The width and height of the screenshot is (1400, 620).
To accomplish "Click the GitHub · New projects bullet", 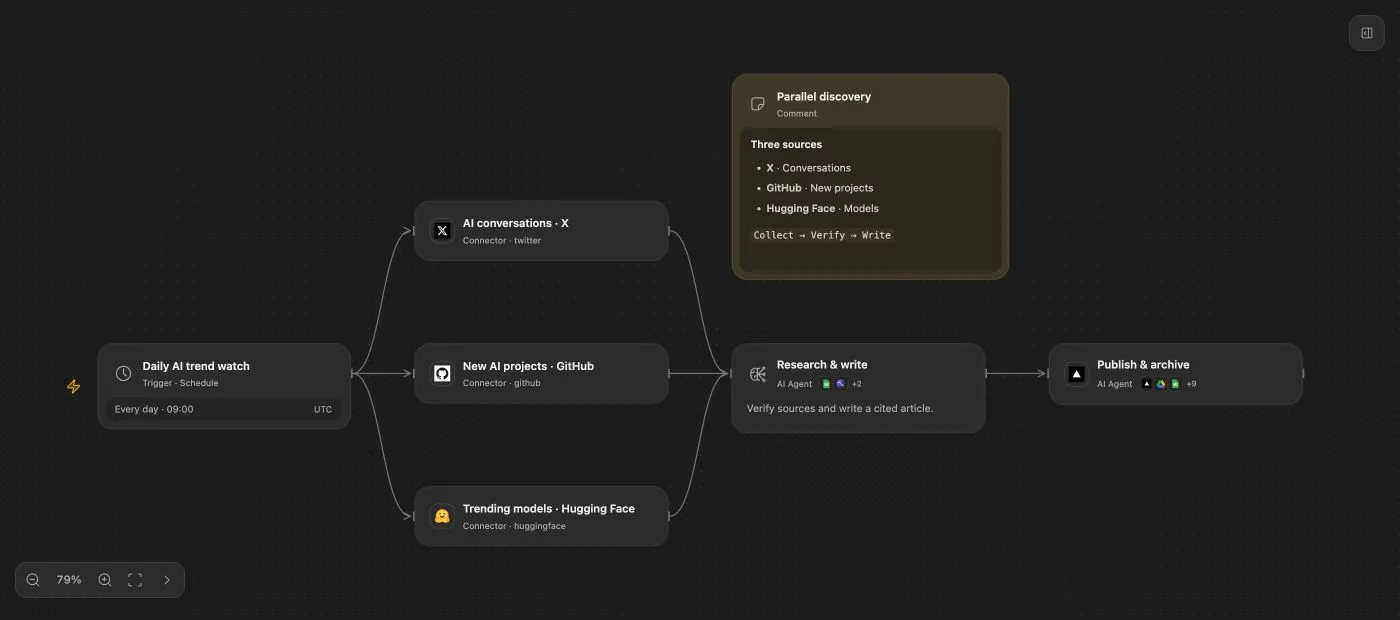I will tap(820, 188).
